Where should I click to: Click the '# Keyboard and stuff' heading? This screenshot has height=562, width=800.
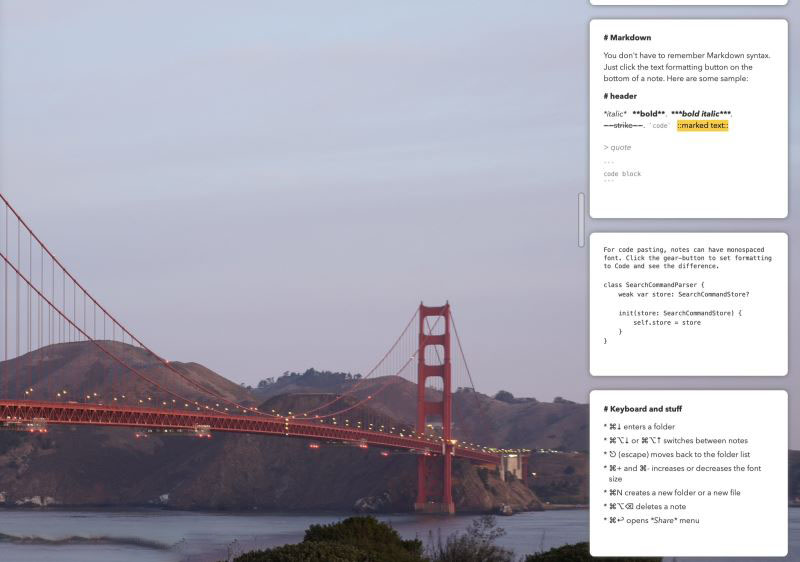coord(642,409)
